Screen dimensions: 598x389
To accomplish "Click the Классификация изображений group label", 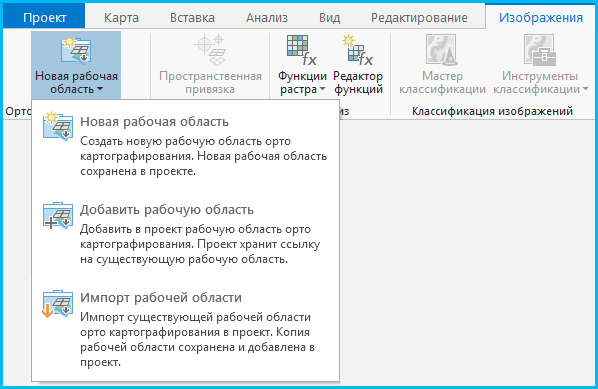I will [x=492, y=111].
